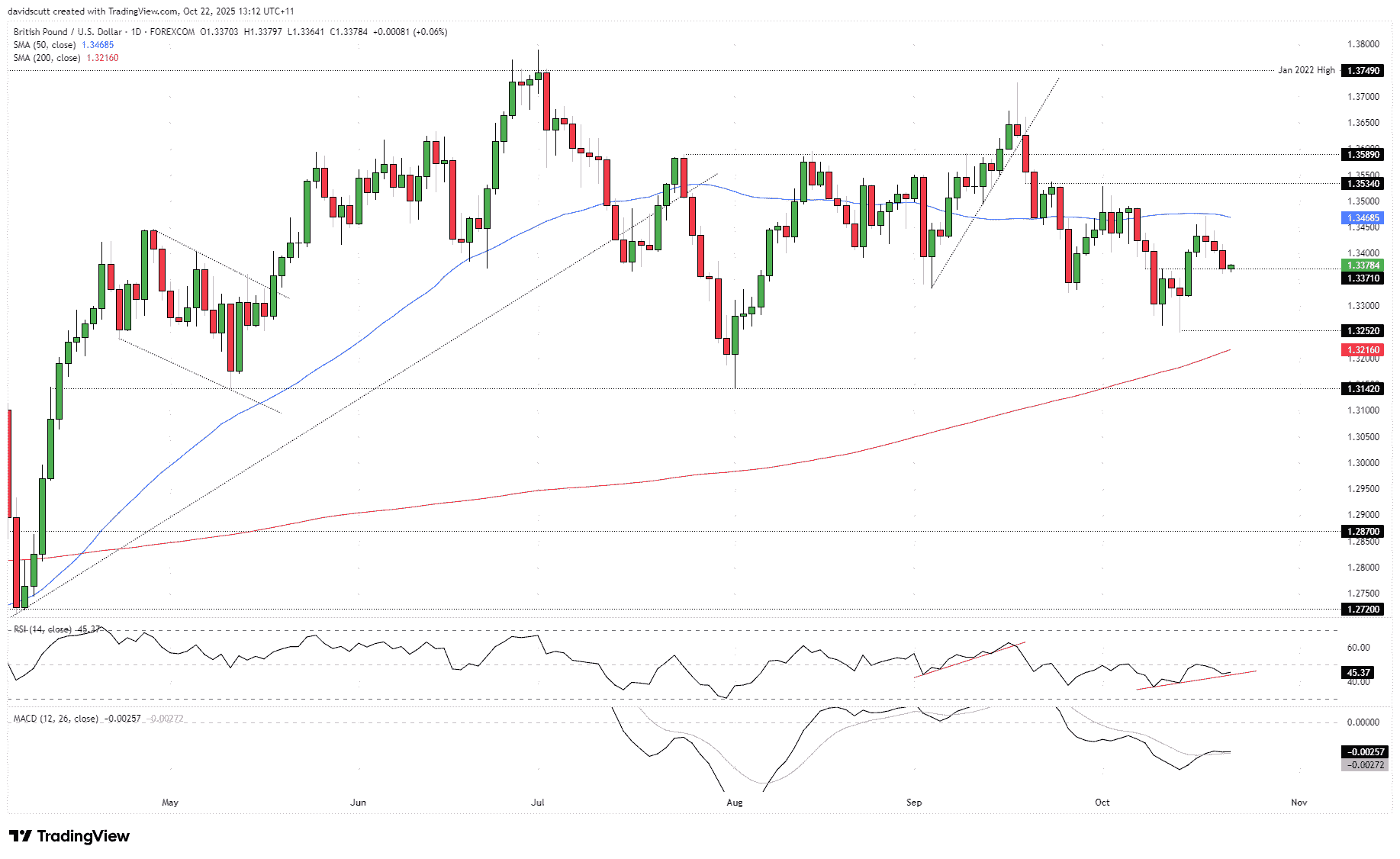Click the RSI value tag 45.37

[x=1358, y=673]
